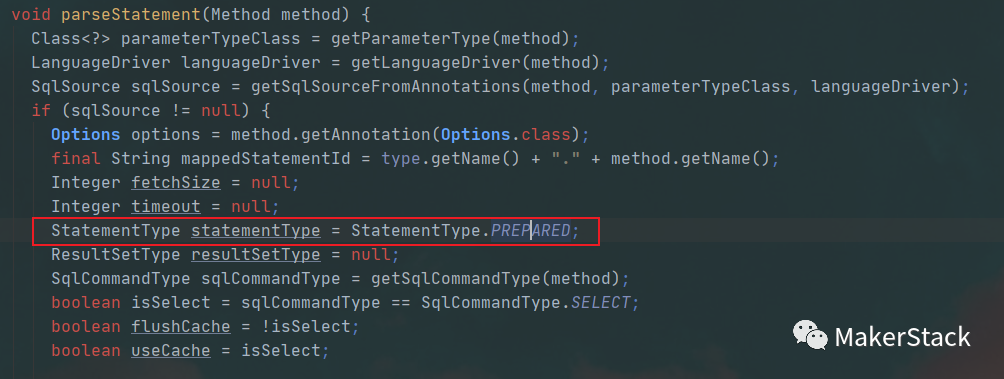The height and width of the screenshot is (379, 1004).
Task: Click the underlined useCache variable
Action: pos(171,351)
